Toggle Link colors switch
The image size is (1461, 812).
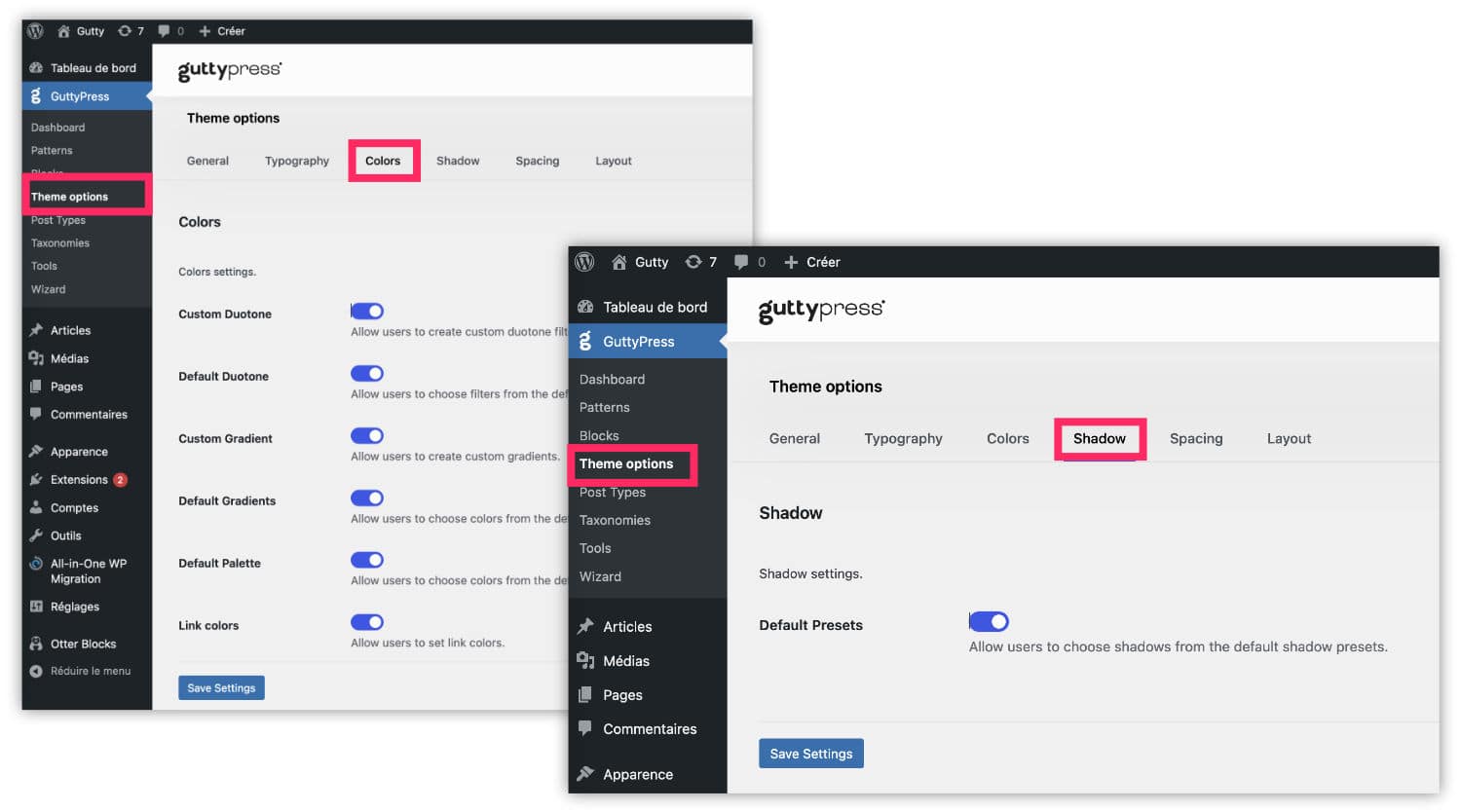pyautogui.click(x=367, y=622)
